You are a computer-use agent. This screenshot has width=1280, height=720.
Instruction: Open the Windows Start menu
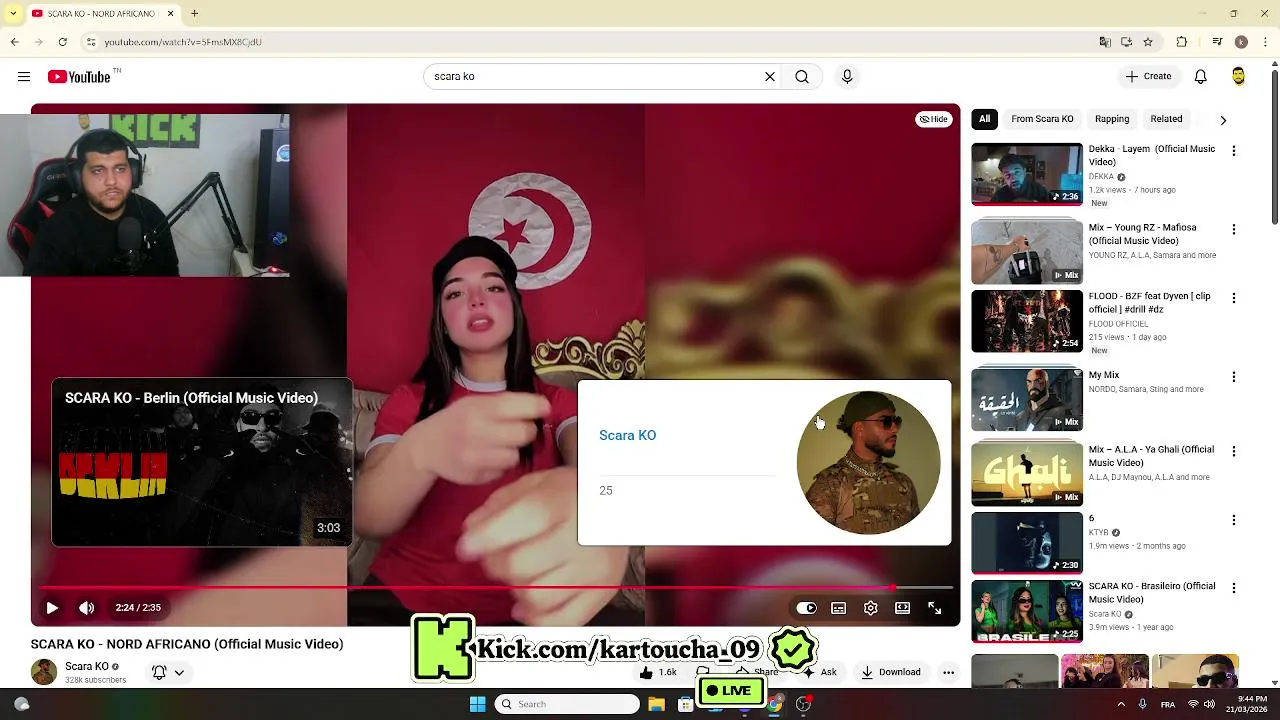point(477,704)
